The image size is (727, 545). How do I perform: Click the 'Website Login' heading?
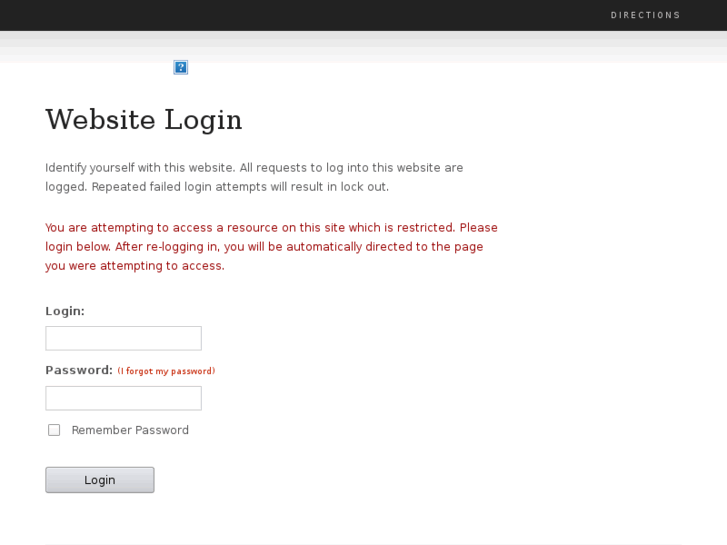pyautogui.click(x=144, y=119)
